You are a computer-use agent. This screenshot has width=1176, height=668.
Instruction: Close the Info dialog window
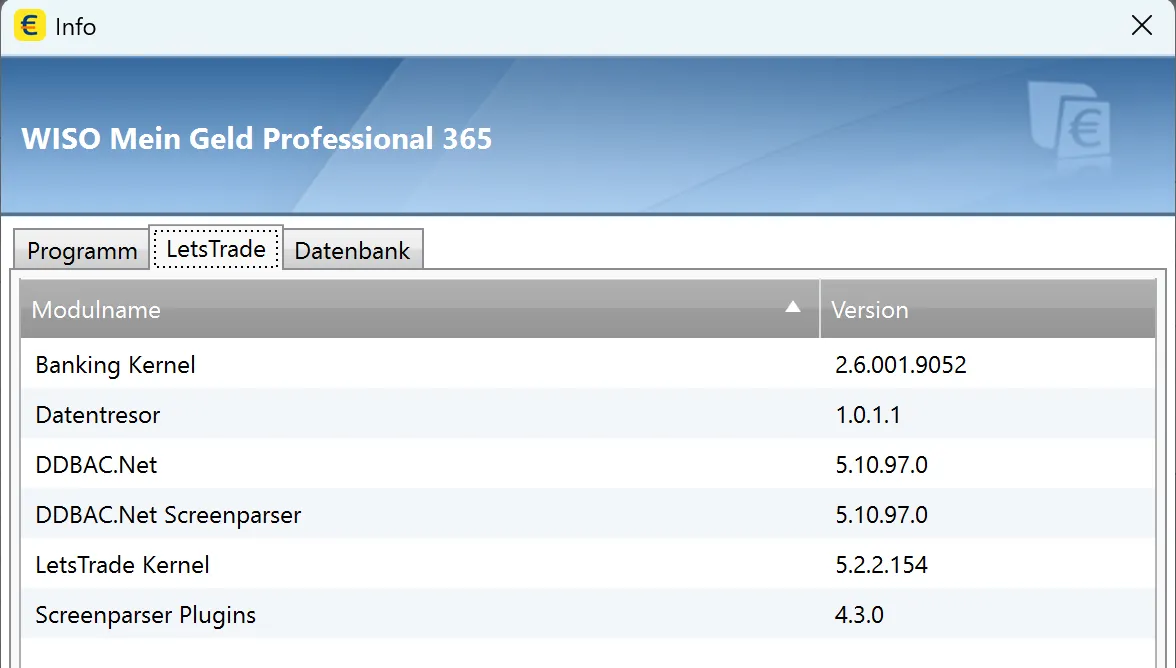1141,26
